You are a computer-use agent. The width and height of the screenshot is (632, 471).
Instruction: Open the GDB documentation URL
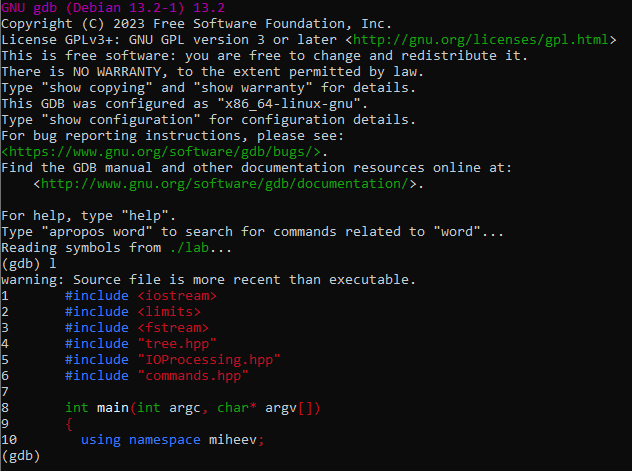[227, 184]
